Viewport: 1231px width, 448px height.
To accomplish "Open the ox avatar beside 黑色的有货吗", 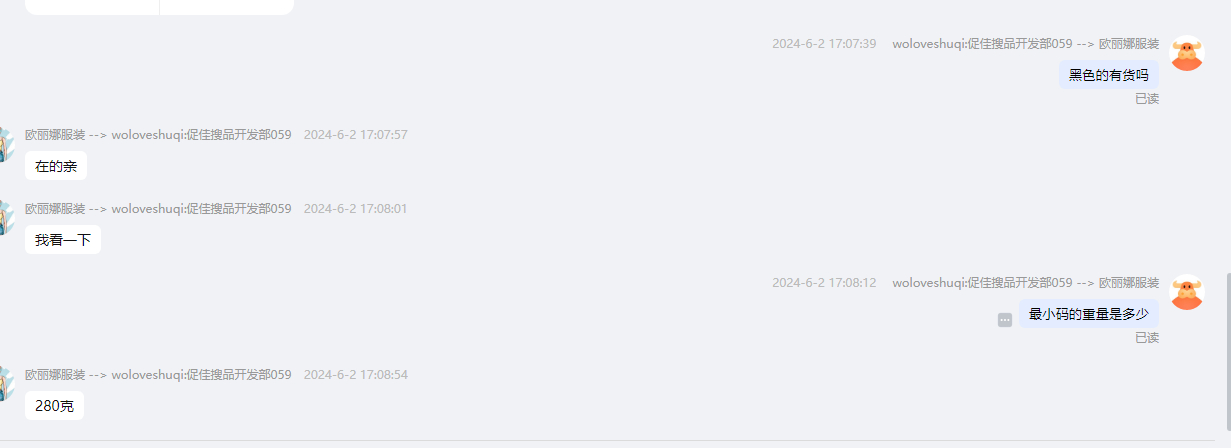I will [x=1187, y=53].
